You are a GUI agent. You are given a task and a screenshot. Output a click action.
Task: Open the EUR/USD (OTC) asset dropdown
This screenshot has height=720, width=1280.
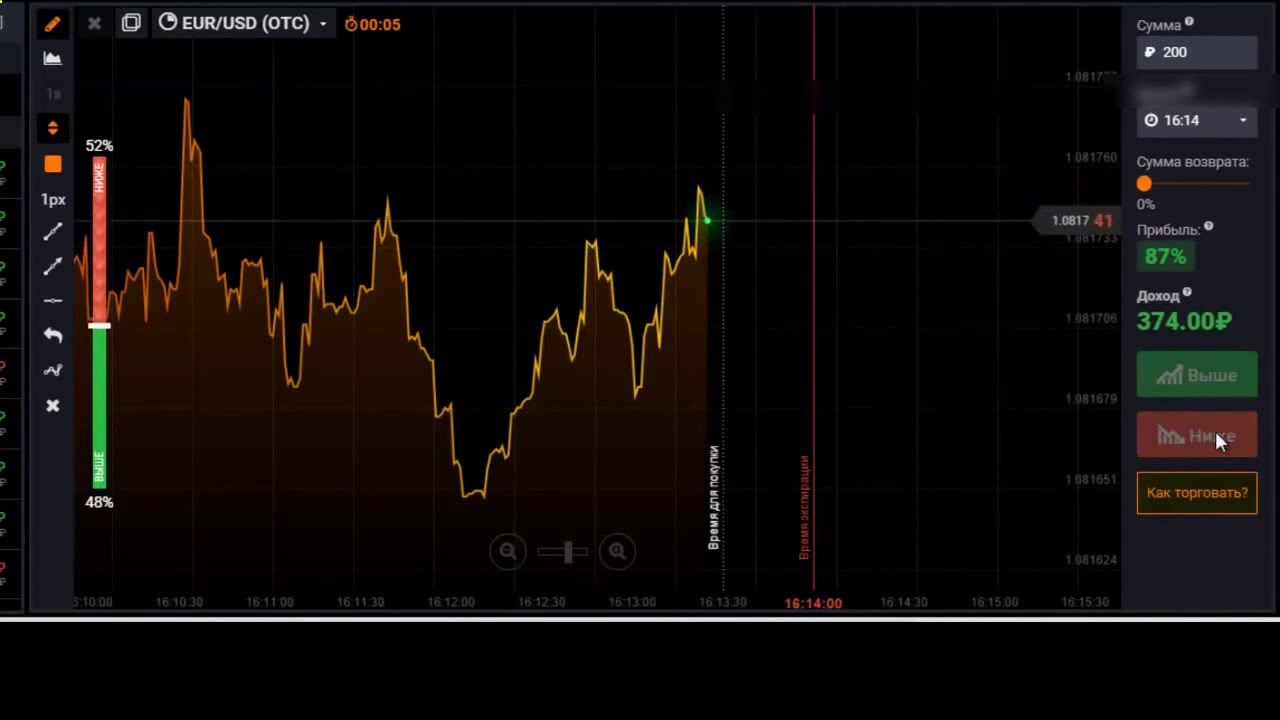coord(243,23)
